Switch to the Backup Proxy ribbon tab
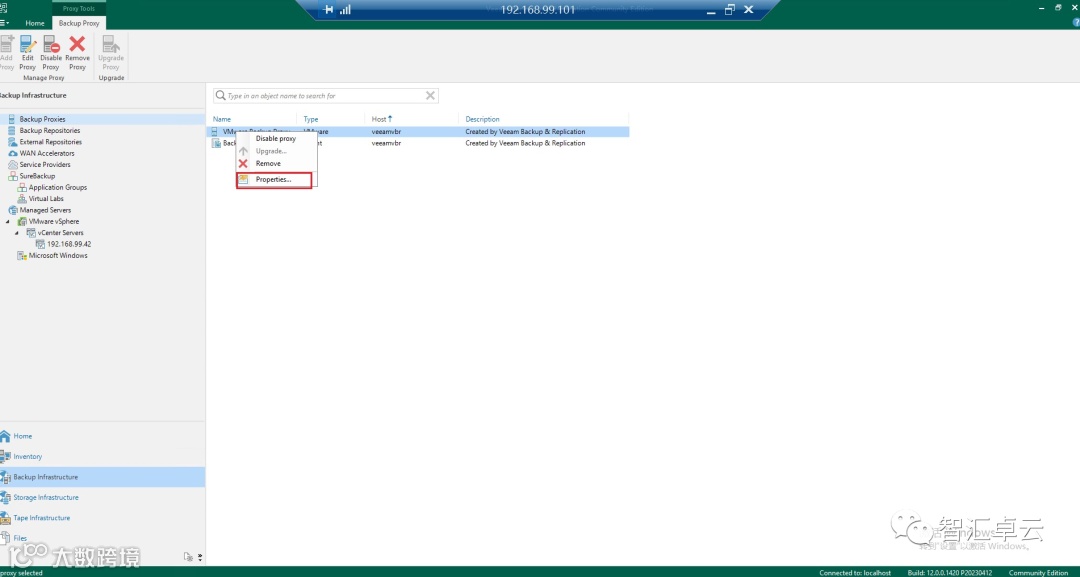The image size is (1080, 577). pyautogui.click(x=79, y=23)
